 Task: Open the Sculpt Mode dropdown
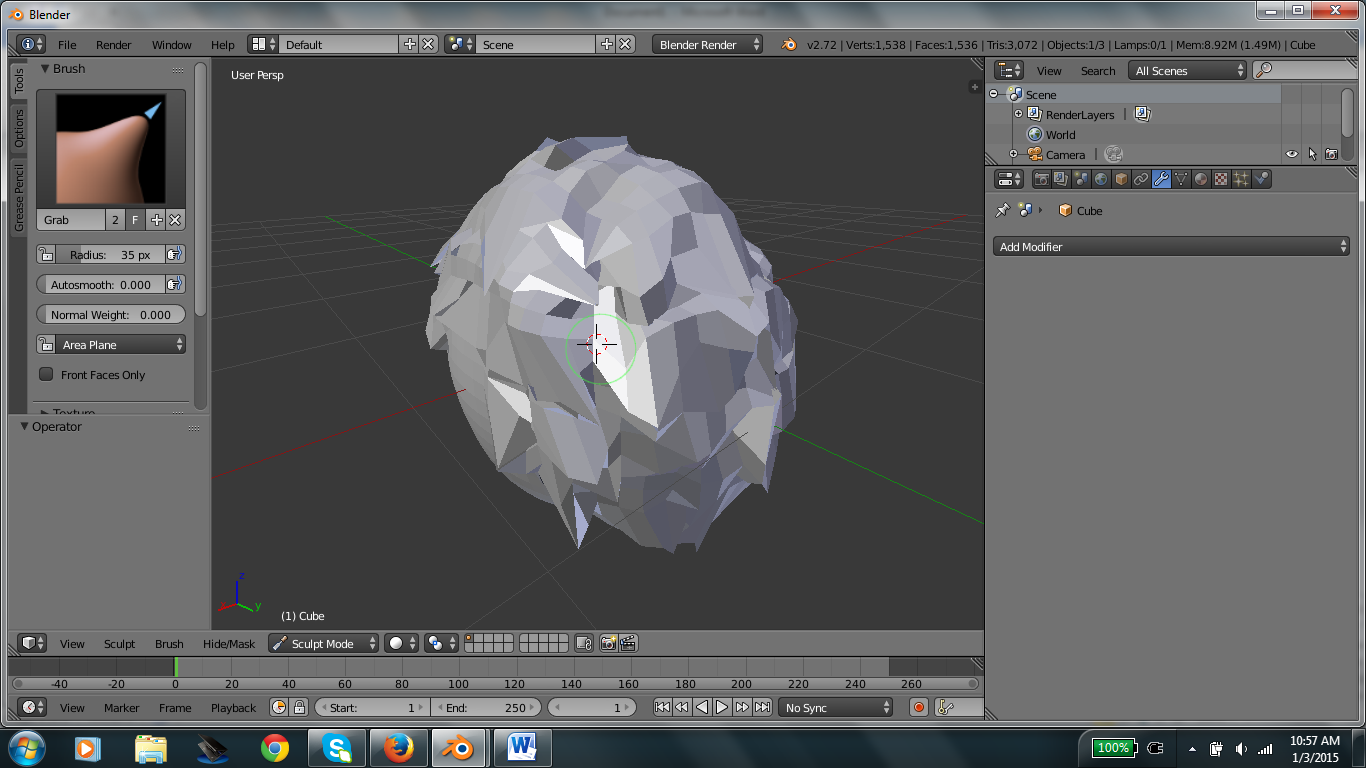click(x=324, y=643)
